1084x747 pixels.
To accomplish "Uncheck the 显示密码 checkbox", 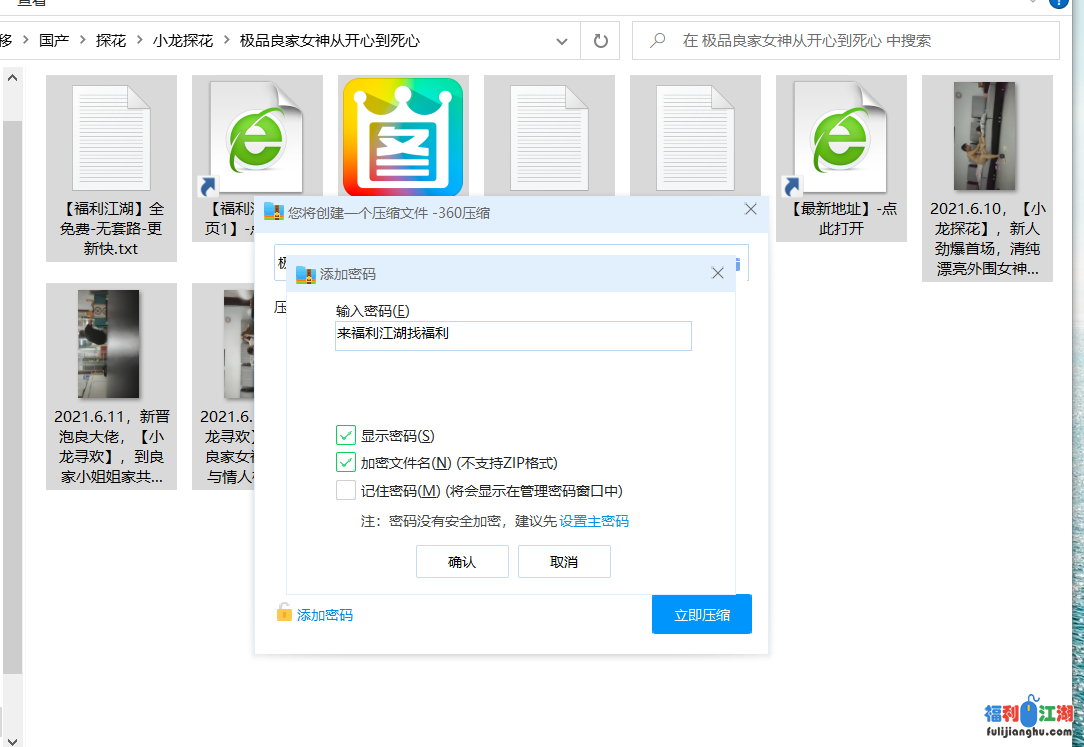I will [346, 435].
